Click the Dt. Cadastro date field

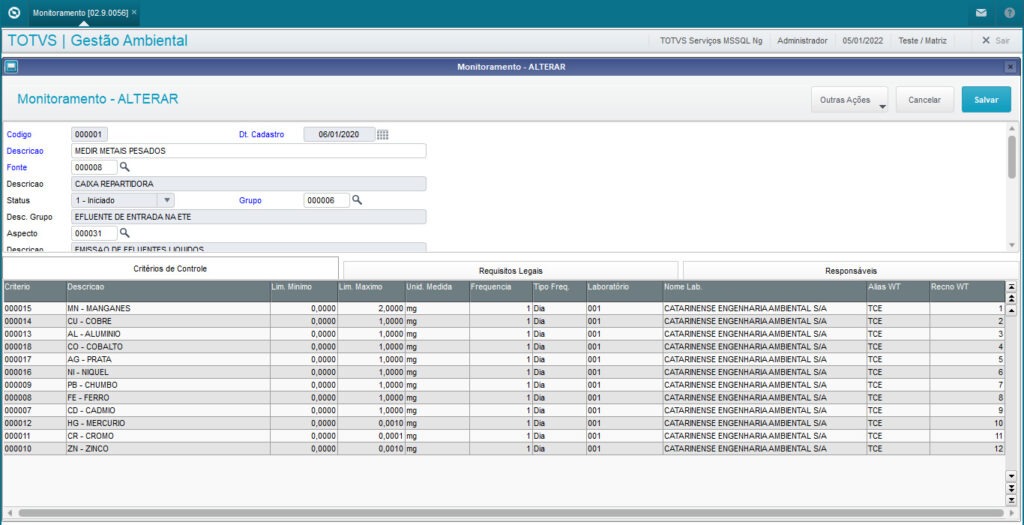(x=340, y=135)
